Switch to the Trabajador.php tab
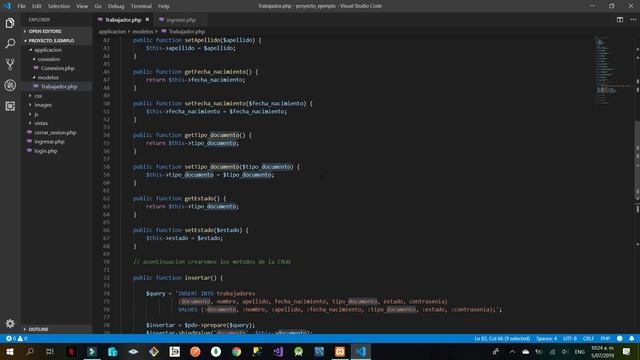The image size is (640, 360). coord(123,20)
